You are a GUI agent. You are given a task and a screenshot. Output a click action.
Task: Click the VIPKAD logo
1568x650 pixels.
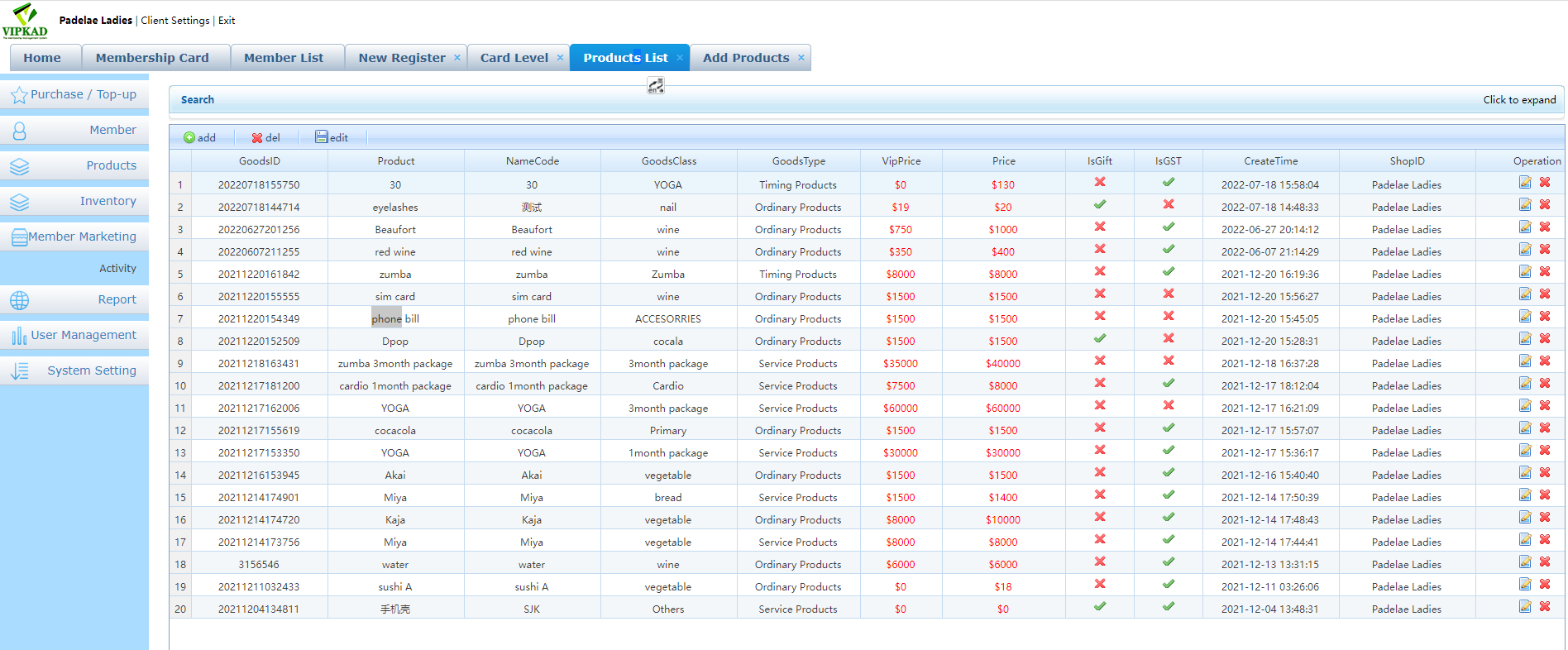25,21
